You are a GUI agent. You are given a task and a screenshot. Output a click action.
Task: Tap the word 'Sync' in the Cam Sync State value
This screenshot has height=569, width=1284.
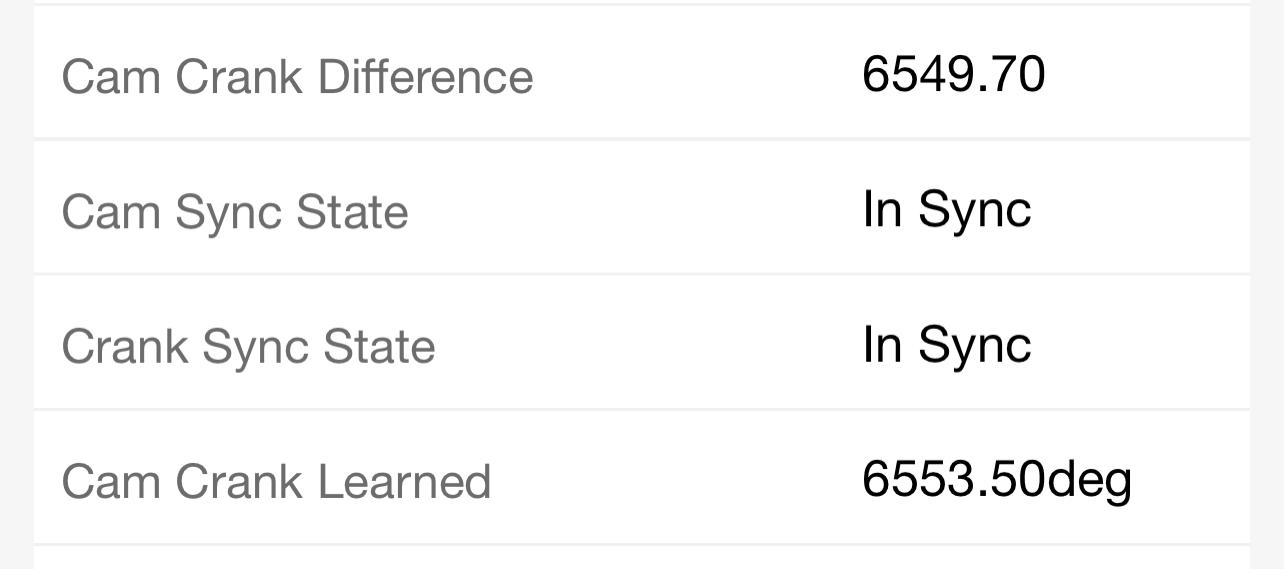pos(974,210)
